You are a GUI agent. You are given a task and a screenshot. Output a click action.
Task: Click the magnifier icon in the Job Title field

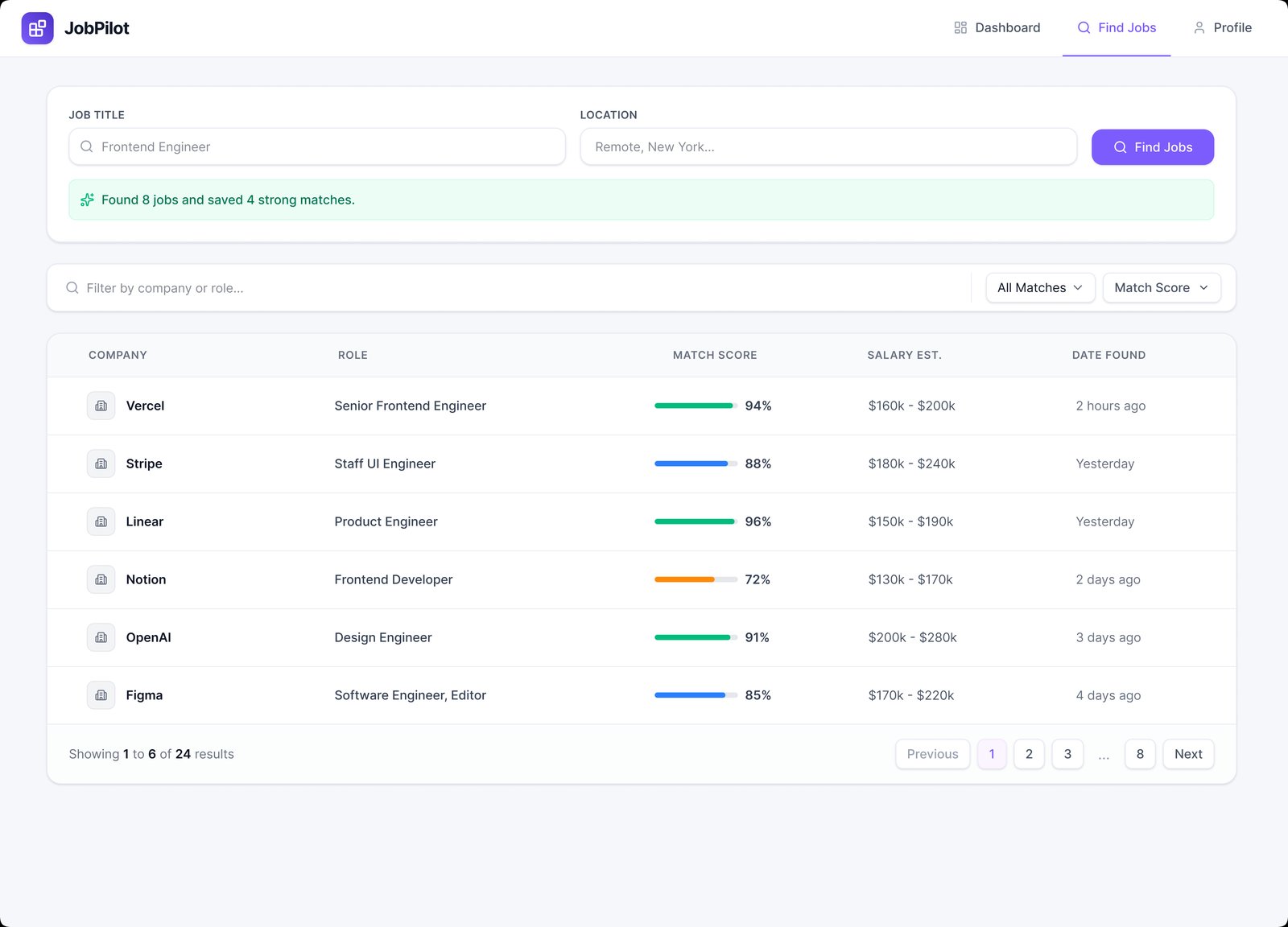pos(87,146)
